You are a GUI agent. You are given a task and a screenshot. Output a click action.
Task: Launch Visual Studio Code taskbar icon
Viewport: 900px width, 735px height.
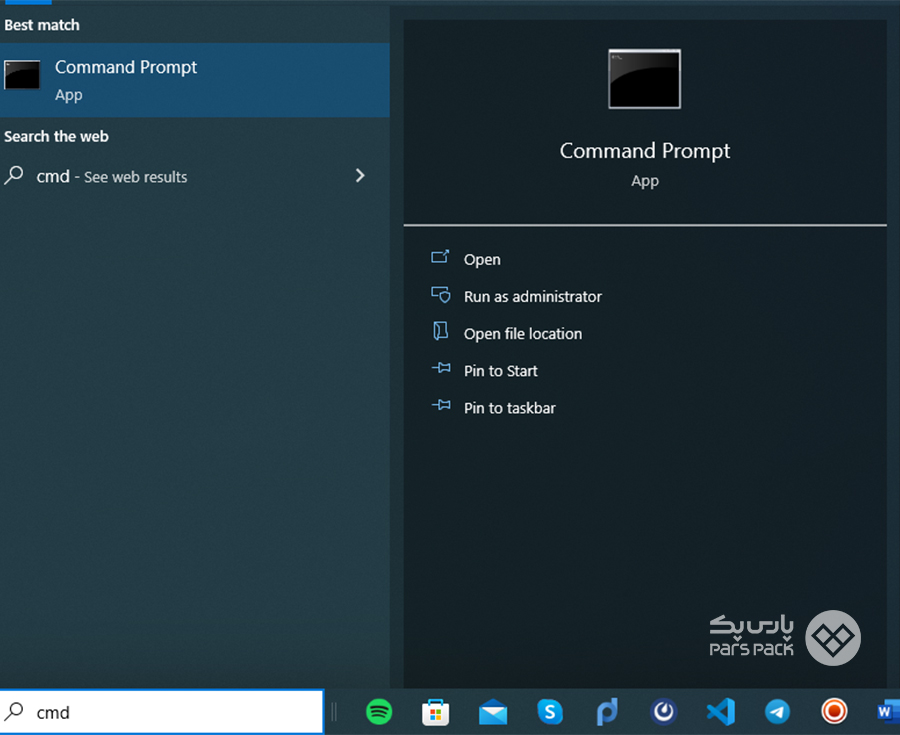721,712
